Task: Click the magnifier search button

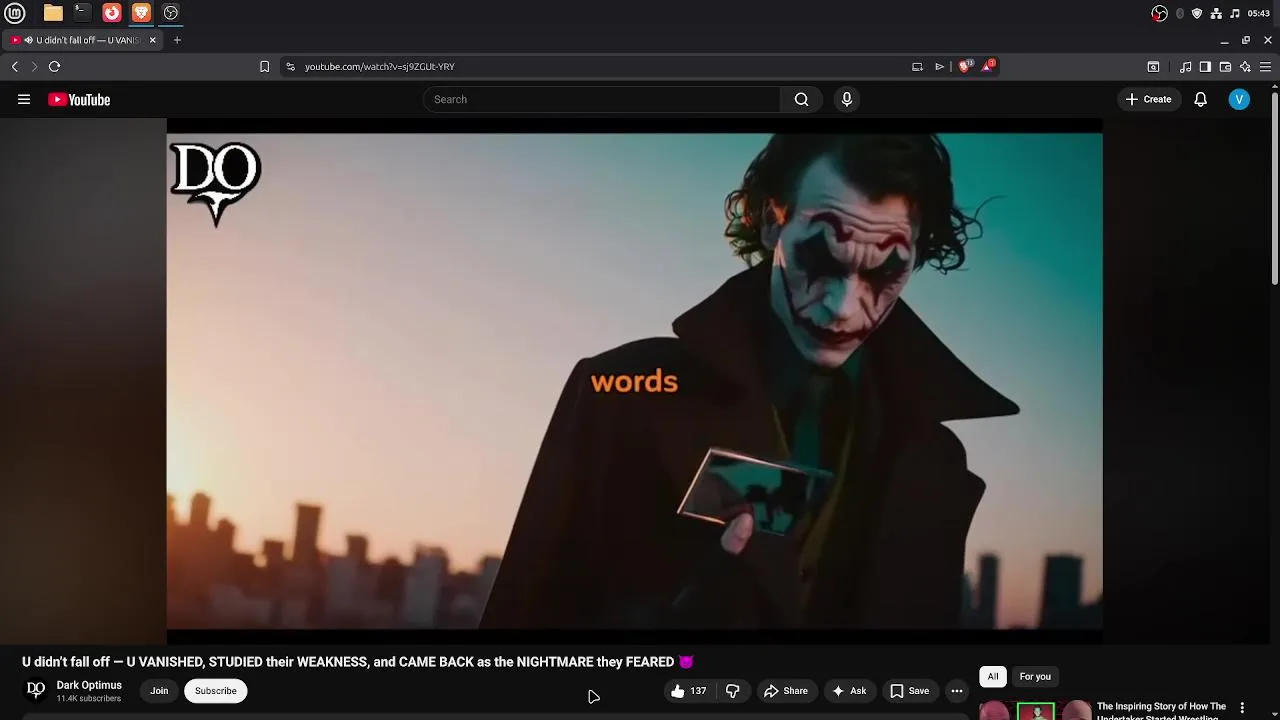Action: 801,99
